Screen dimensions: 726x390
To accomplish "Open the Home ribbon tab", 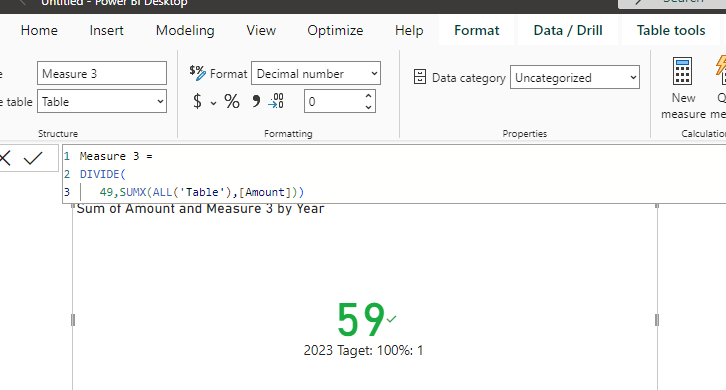I will point(39,31).
